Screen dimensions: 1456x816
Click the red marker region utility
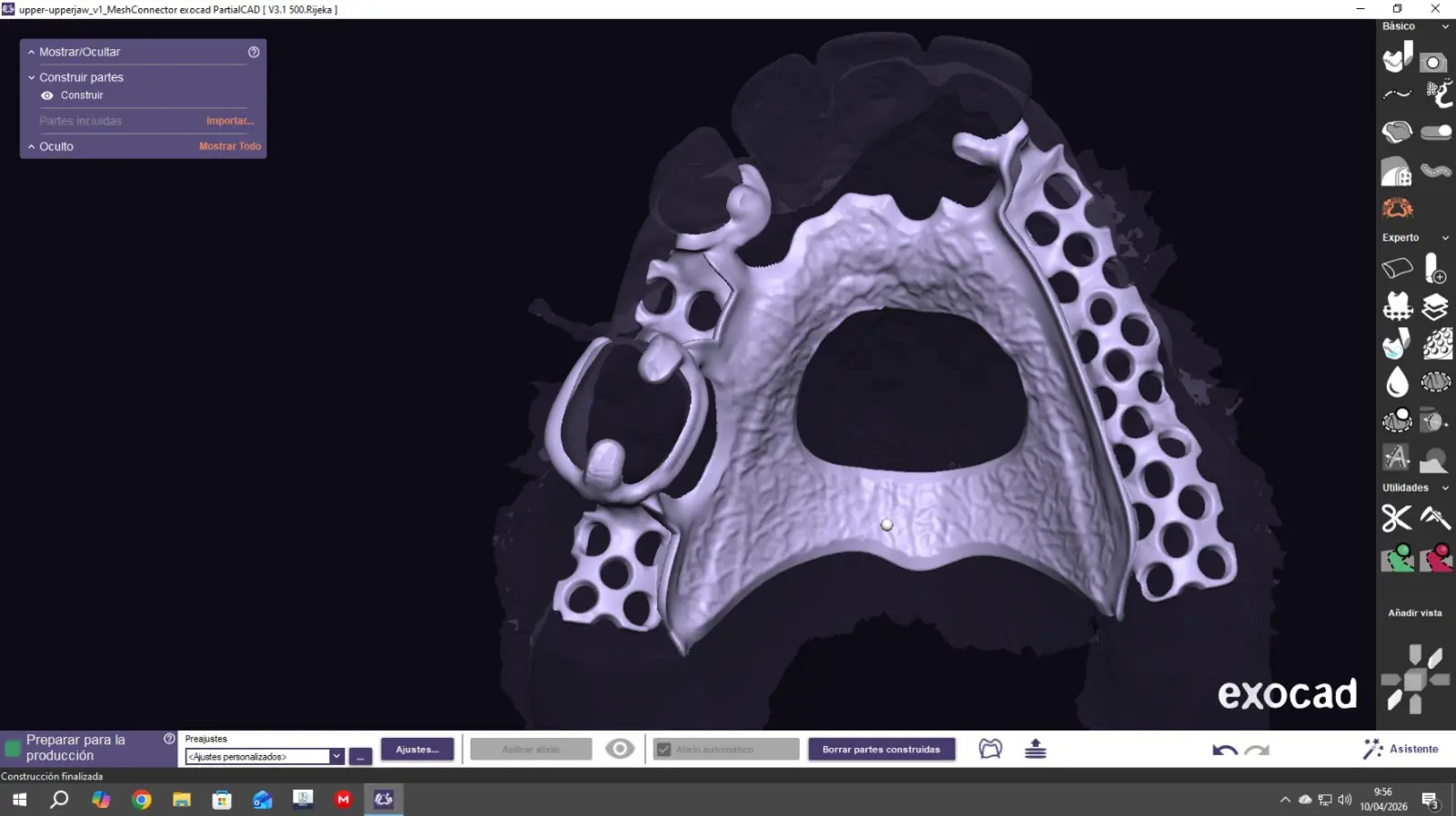(x=1436, y=557)
